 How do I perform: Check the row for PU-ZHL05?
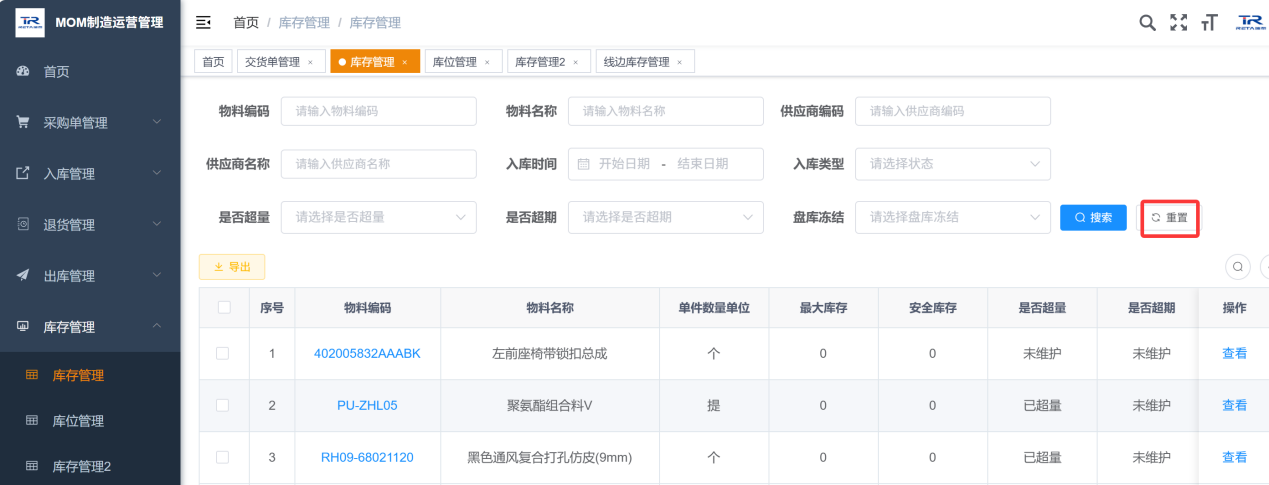tap(223, 405)
